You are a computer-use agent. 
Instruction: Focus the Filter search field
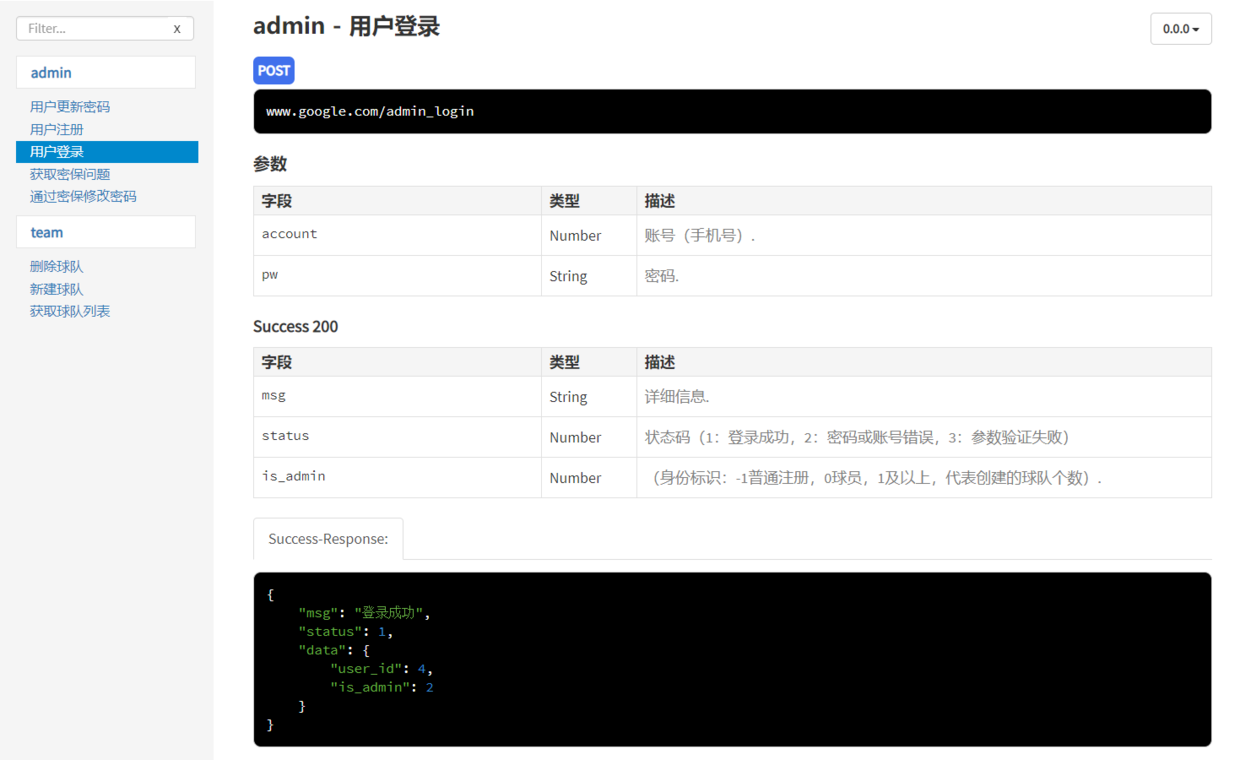(x=105, y=28)
